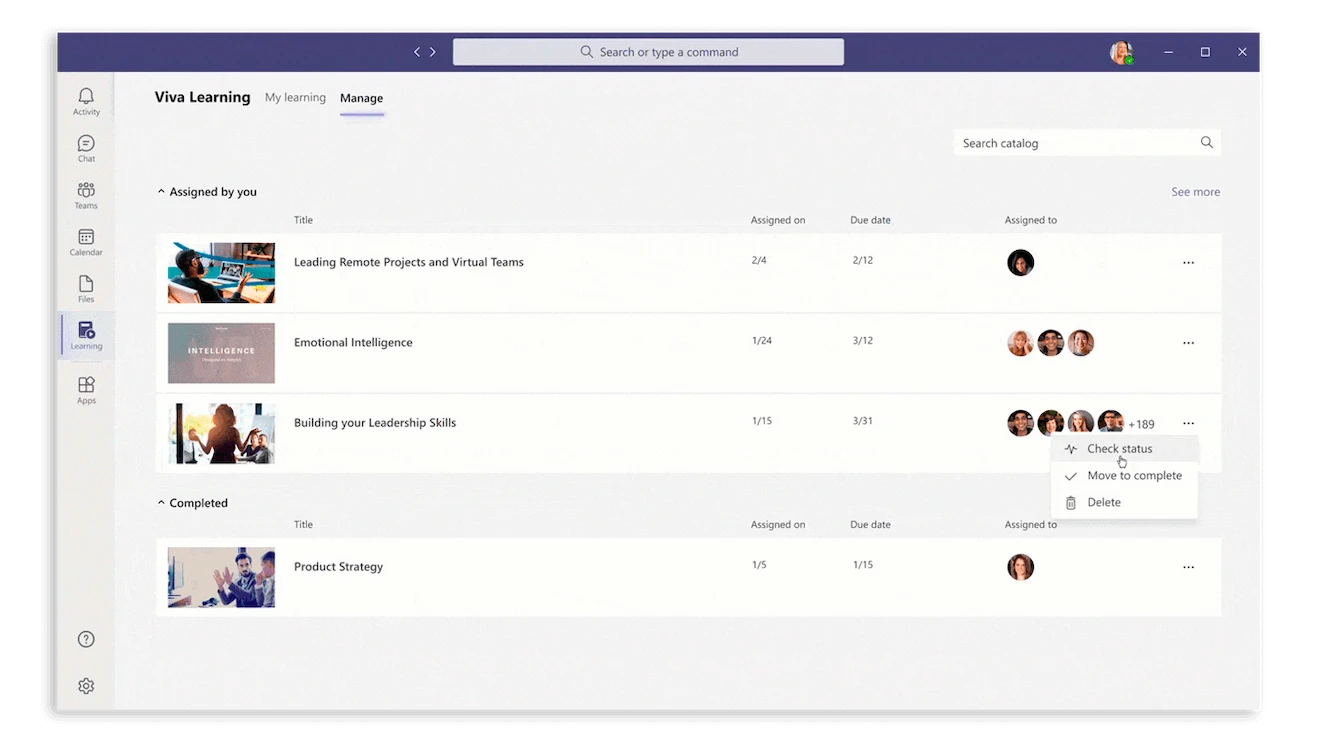Screen dimensions: 1320x743
Task: Select Check status from the menu
Action: (1123, 449)
